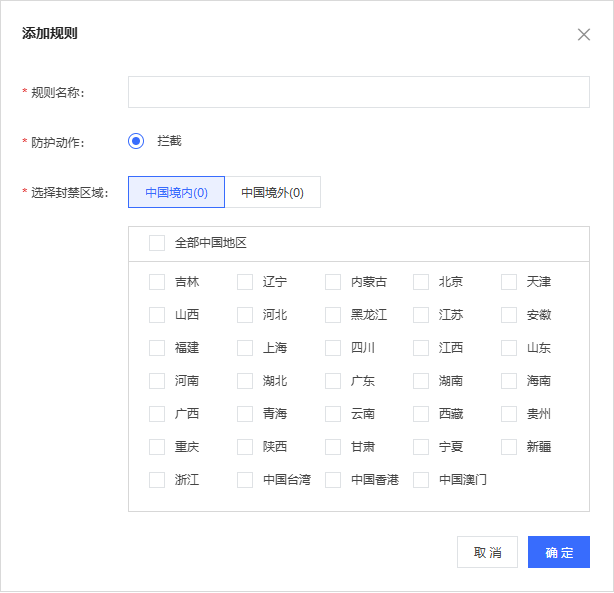Check the 宁夏 checkbox
614x593 pixels.
coord(421,447)
